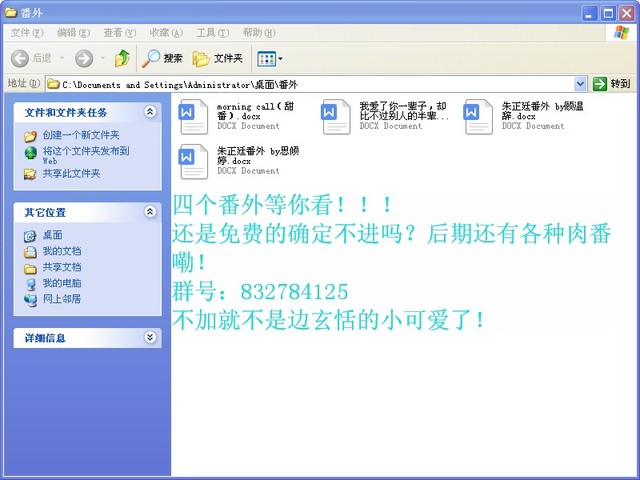This screenshot has height=480, width=640.
Task: Click the title bar folder icon
Action: (x=11, y=13)
